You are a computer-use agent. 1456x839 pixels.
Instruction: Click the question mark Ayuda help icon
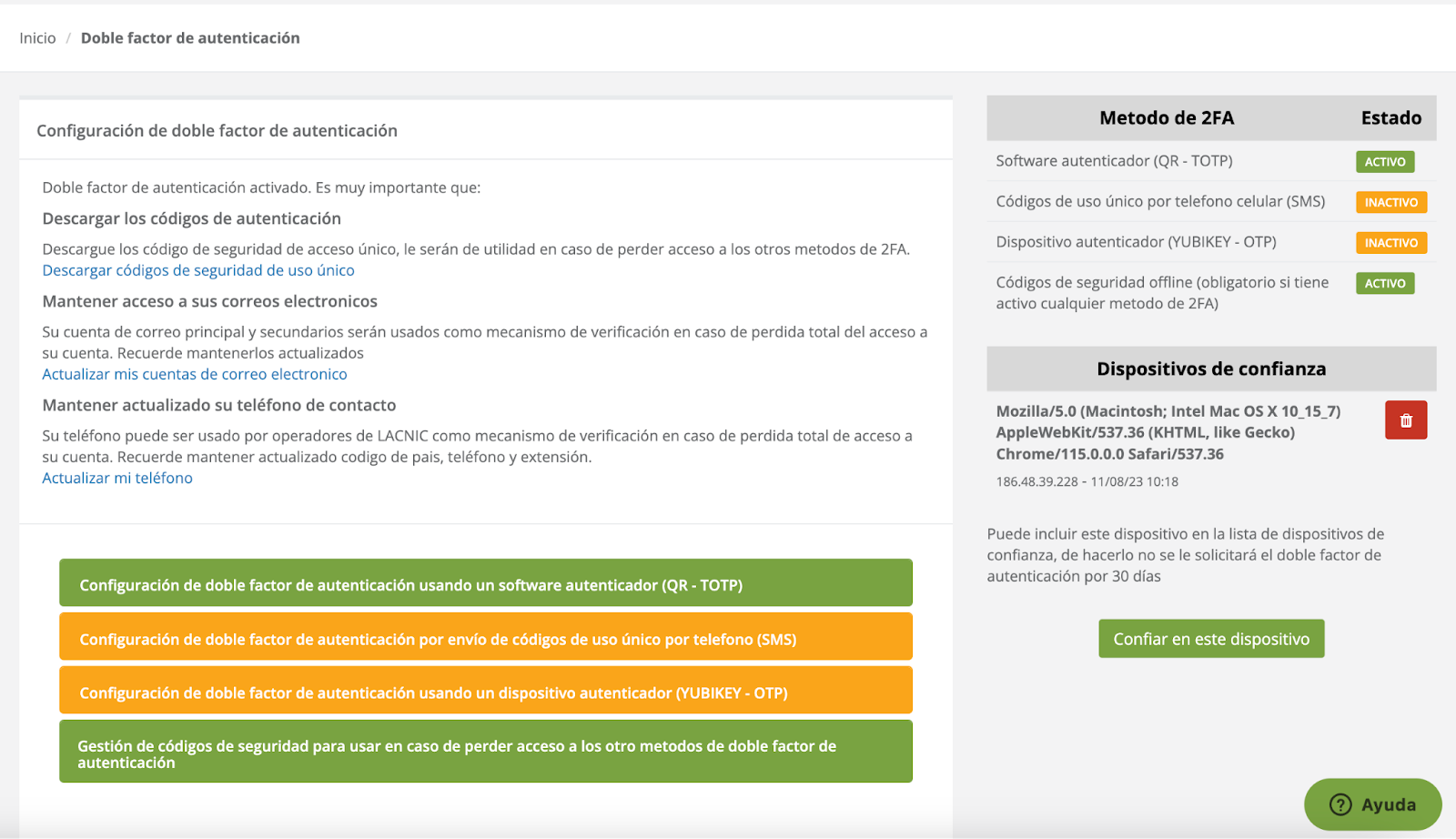click(1340, 804)
